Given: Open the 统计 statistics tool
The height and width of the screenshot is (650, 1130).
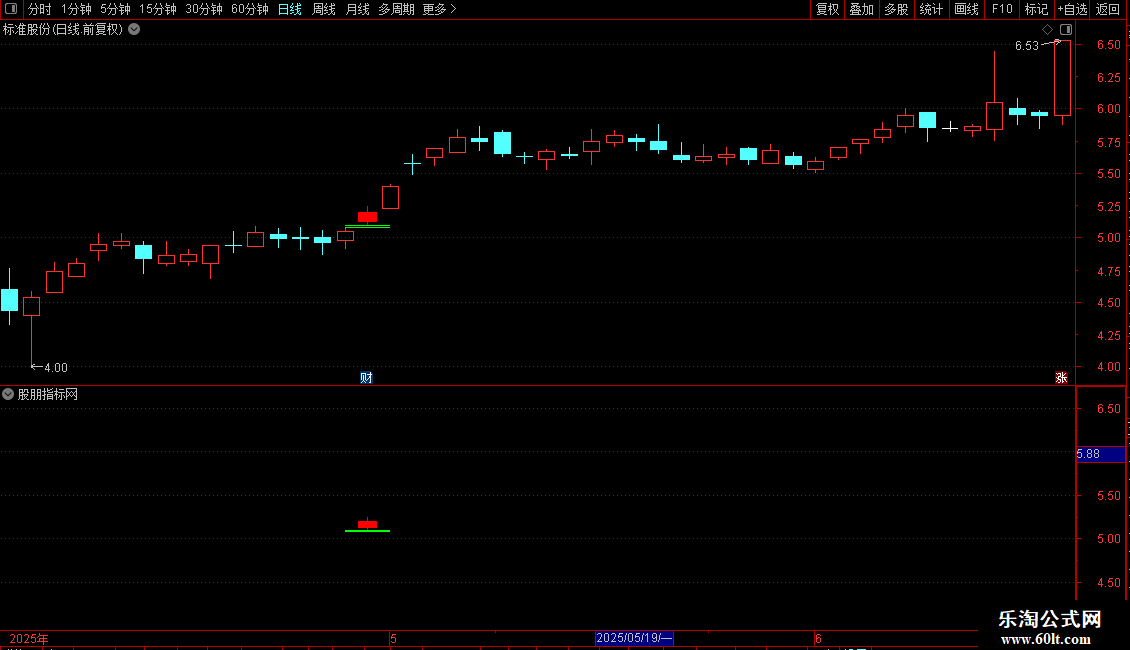Looking at the screenshot, I should tap(931, 9).
